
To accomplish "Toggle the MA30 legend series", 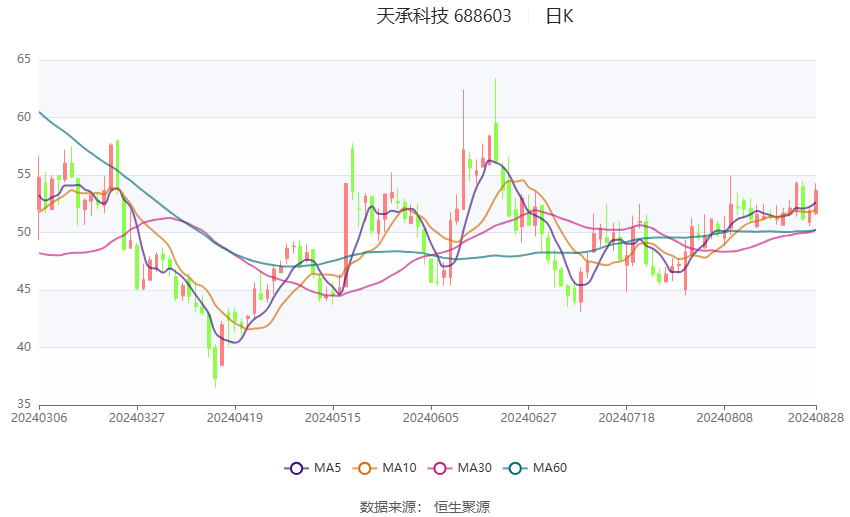I will coord(460,468).
